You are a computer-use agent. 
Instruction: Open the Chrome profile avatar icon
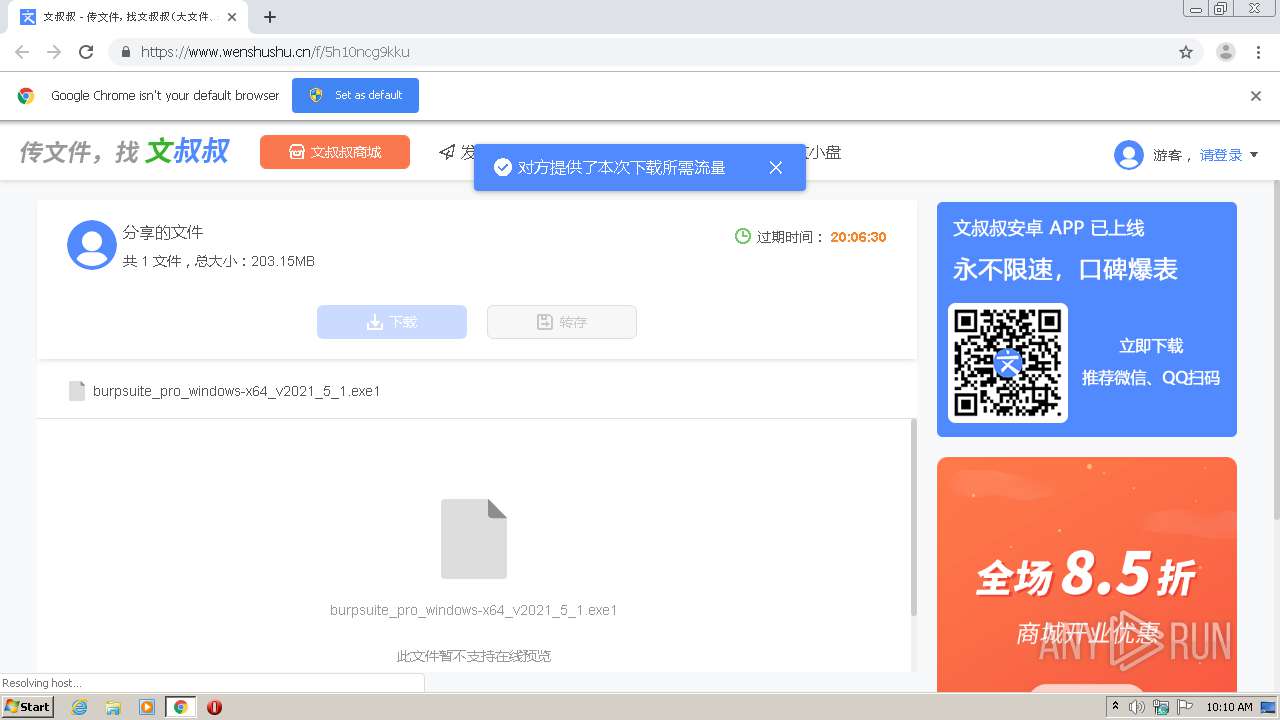(x=1226, y=52)
